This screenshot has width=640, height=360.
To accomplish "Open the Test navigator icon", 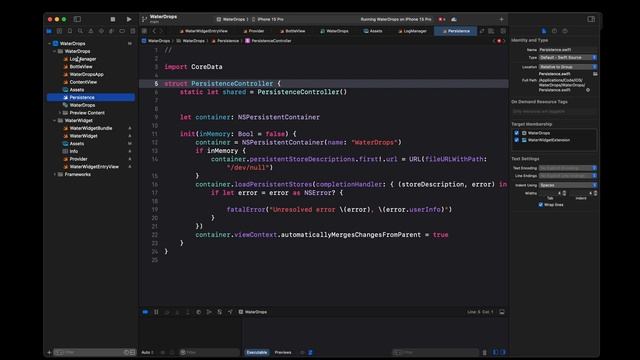I will pyautogui.click(x=101, y=31).
